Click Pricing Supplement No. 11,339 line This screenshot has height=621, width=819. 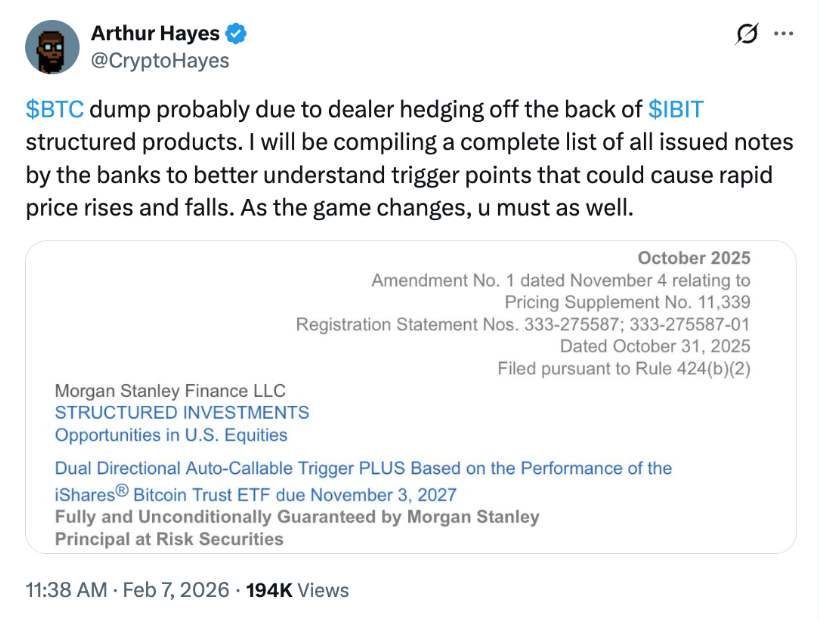[x=627, y=302]
